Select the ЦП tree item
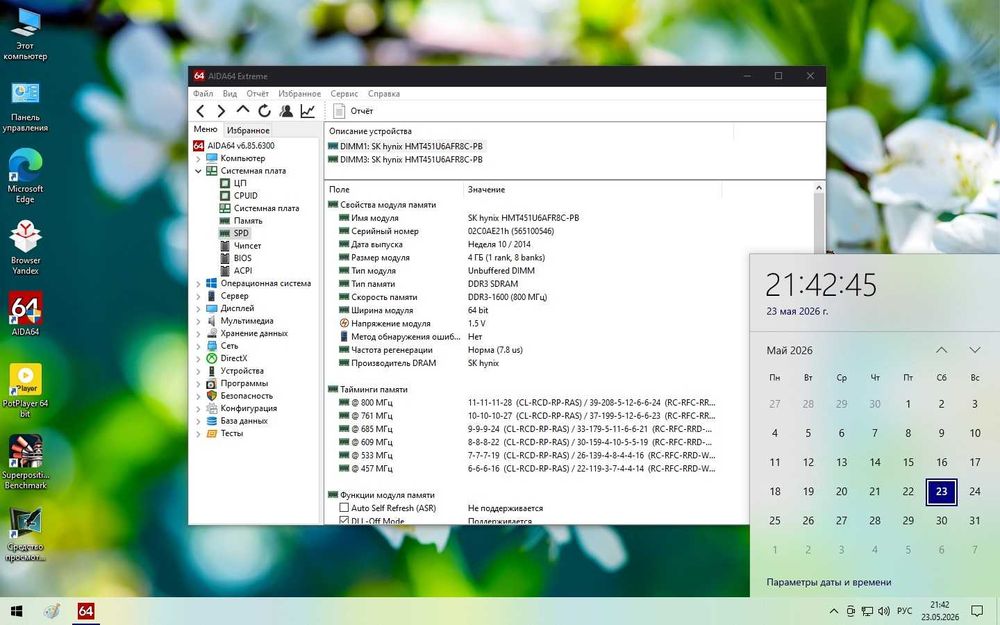This screenshot has width=1000, height=625. coord(240,183)
